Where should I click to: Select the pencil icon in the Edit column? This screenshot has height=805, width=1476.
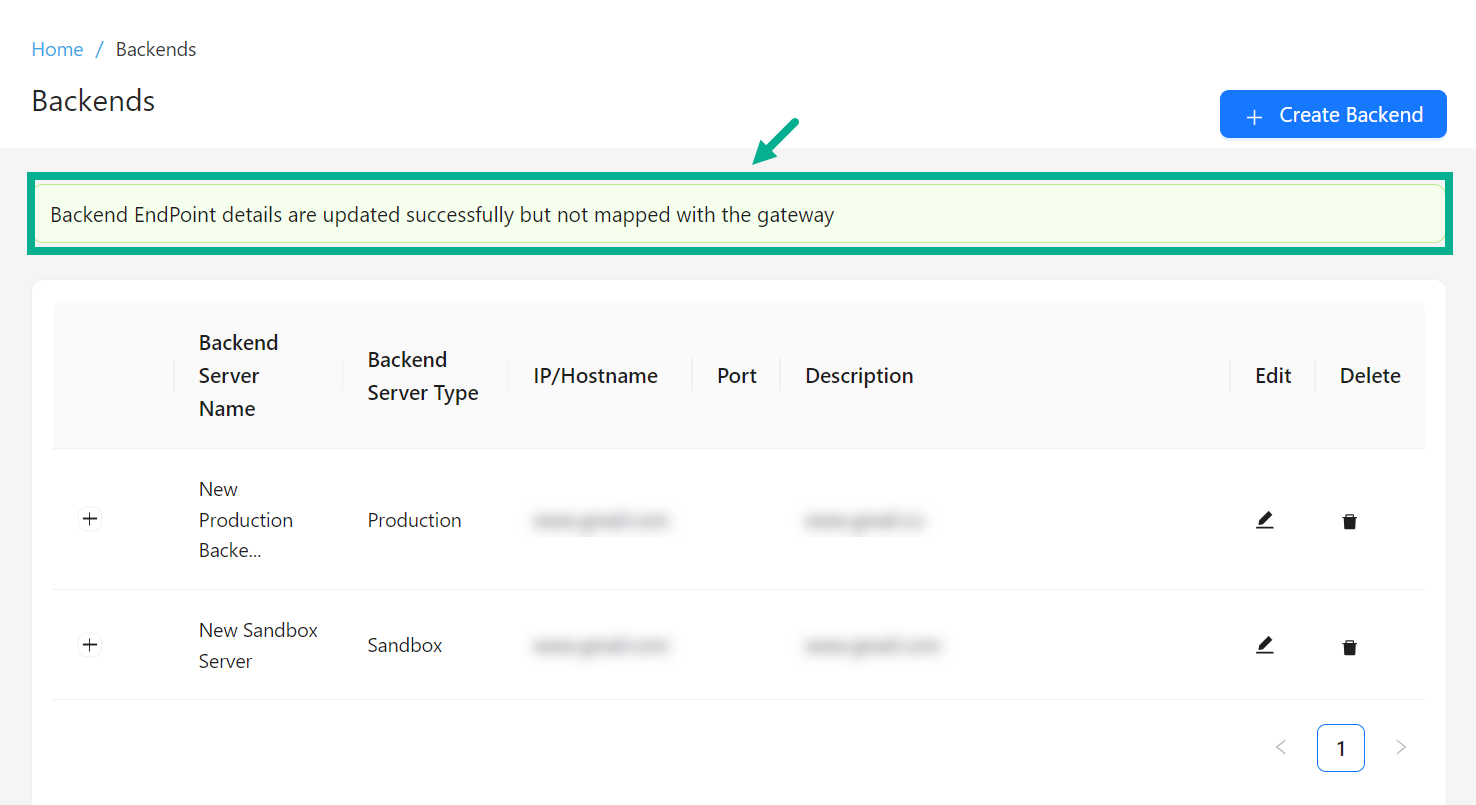(x=1264, y=520)
